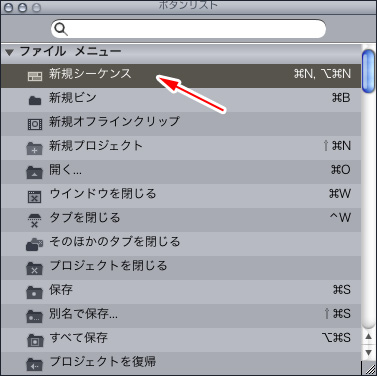This screenshot has height=376, width=377.
Task: Click the プロジェクトを閉じる folder-x icon
Action: [x=35, y=269]
